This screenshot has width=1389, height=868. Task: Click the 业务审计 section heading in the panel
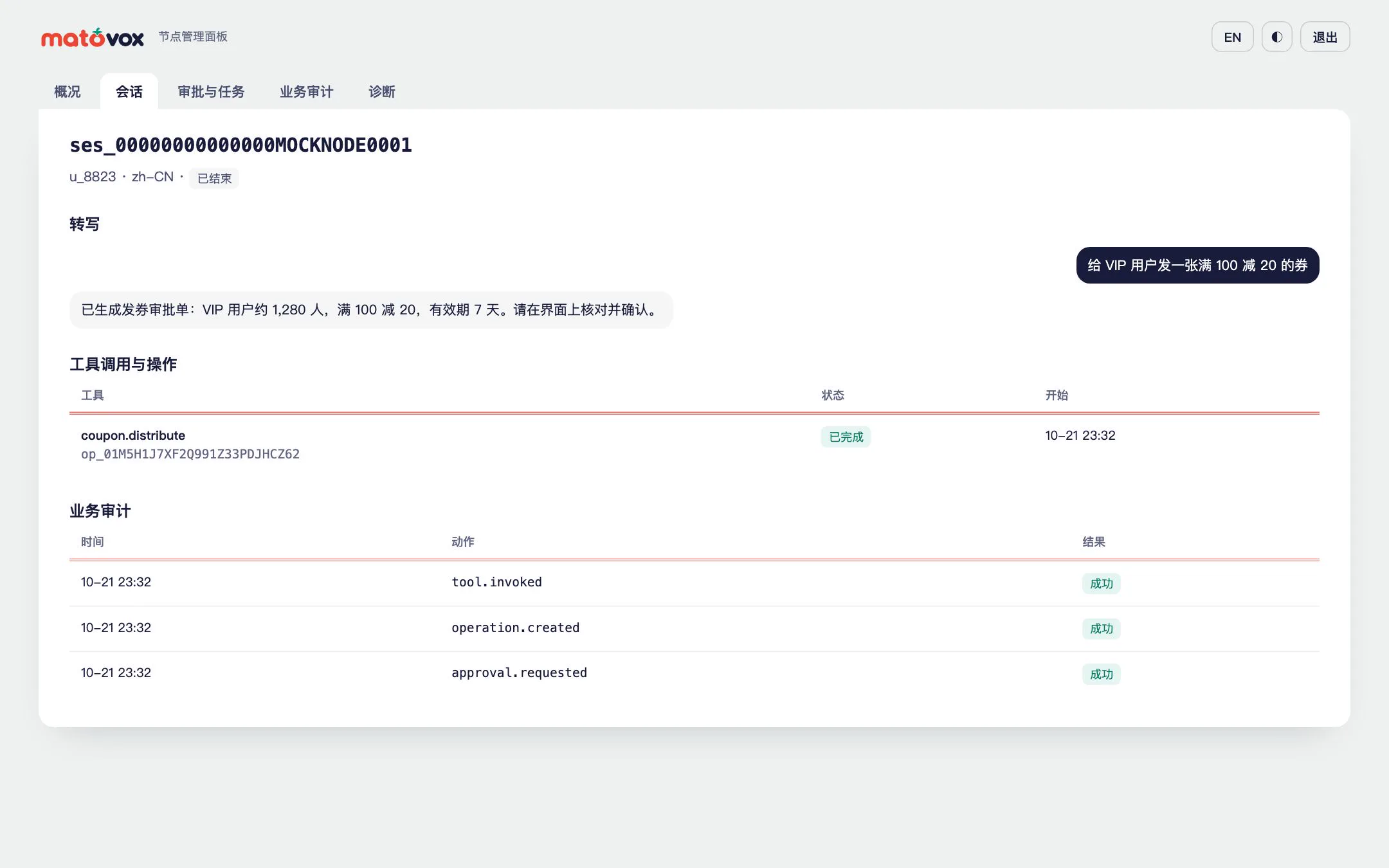(100, 511)
